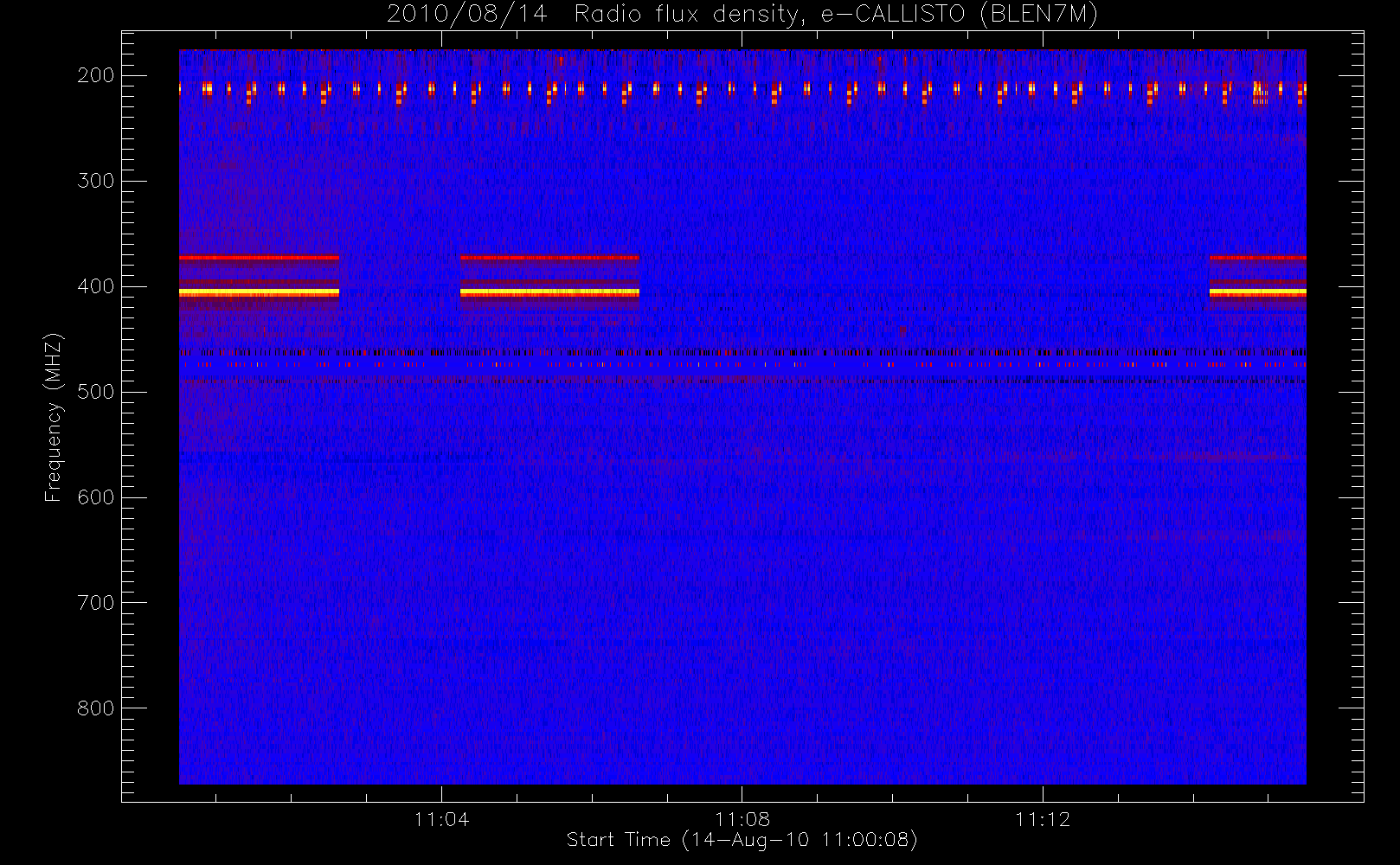Click the plot title "Radio flux density, e-CALLISTO (BLEN7M)"

836,15
